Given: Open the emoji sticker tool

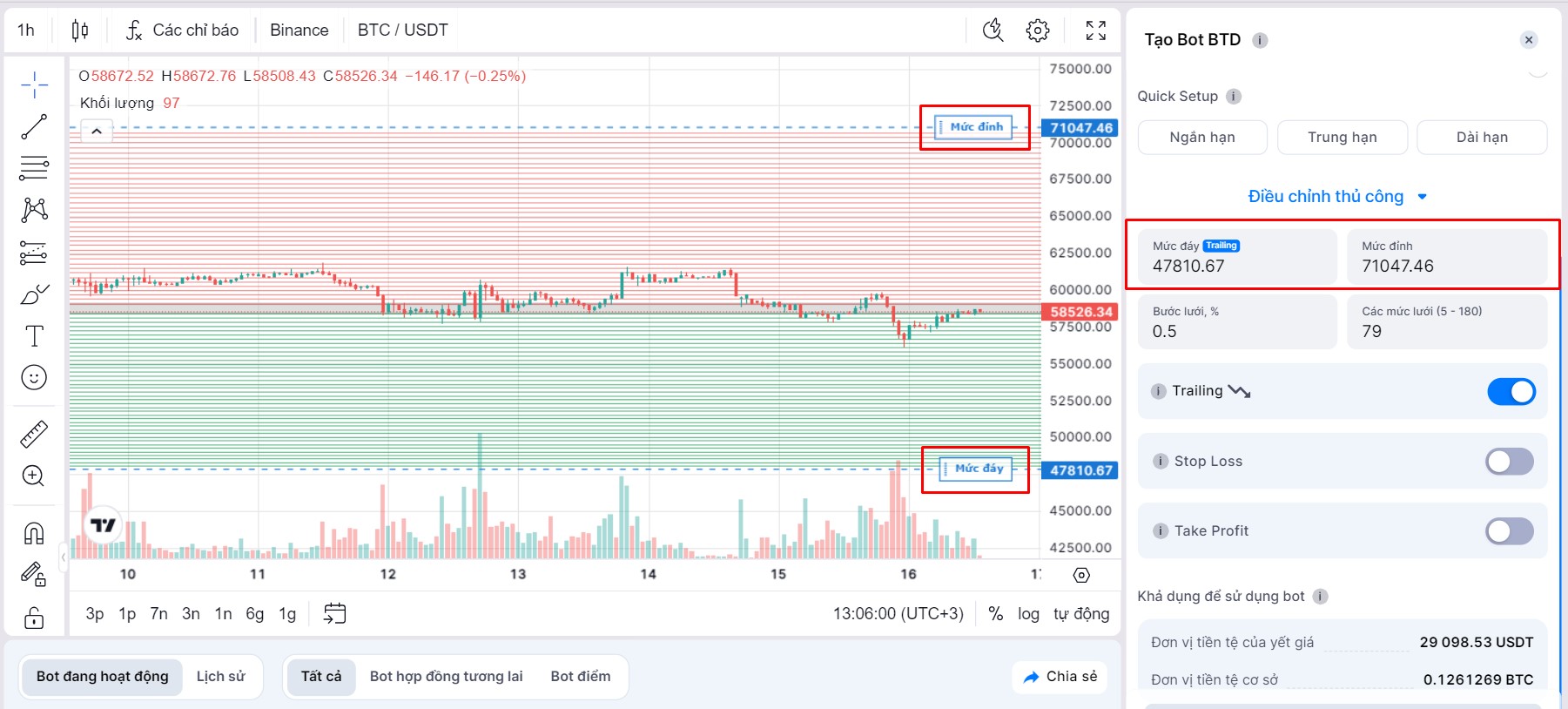Looking at the screenshot, I should [34, 377].
